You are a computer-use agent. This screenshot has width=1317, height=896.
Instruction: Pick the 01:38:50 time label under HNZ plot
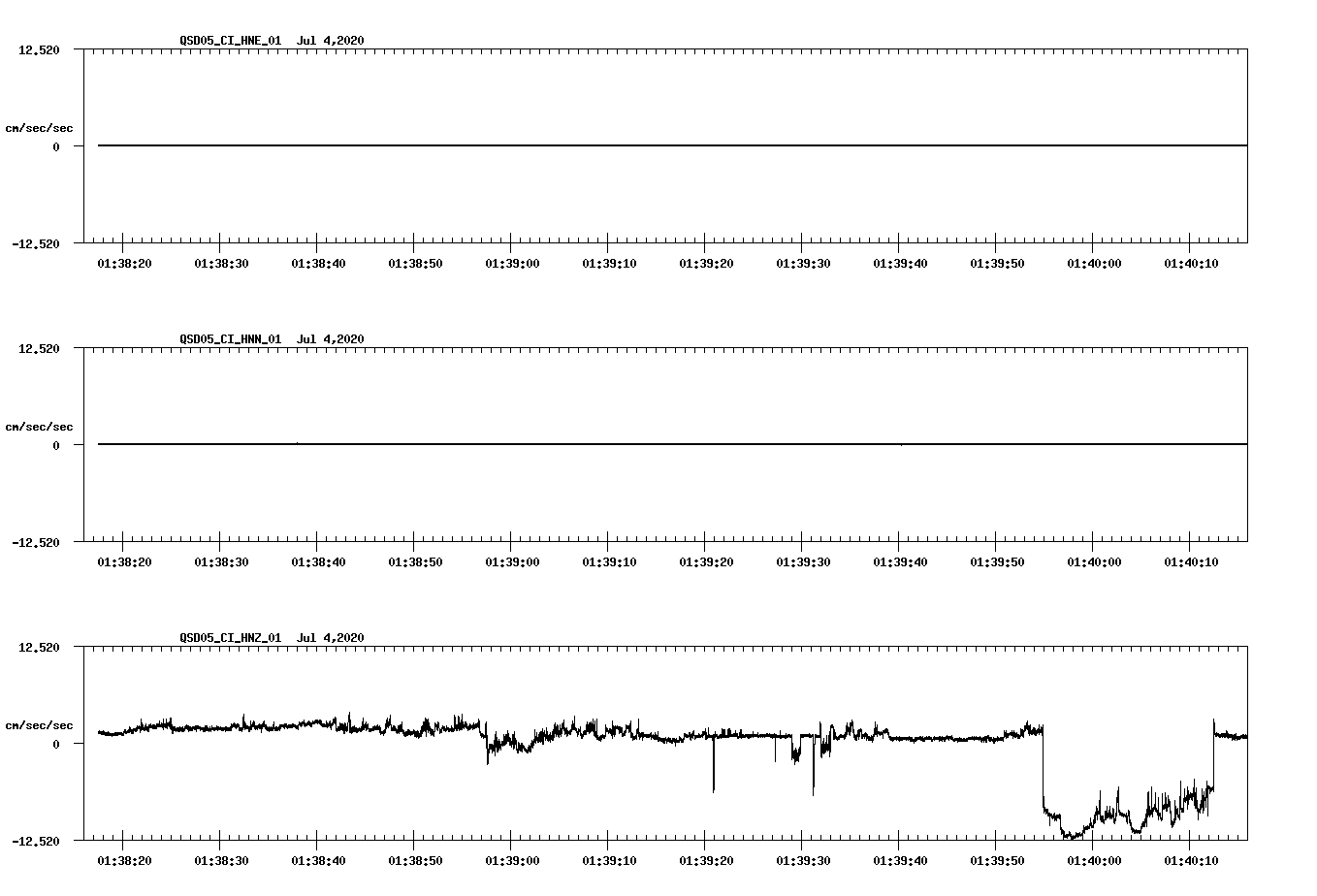pos(415,861)
